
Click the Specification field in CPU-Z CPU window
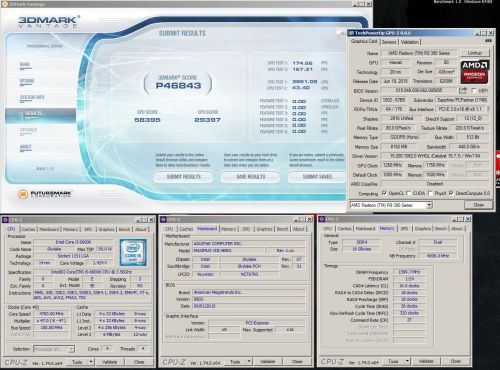pos(92,272)
